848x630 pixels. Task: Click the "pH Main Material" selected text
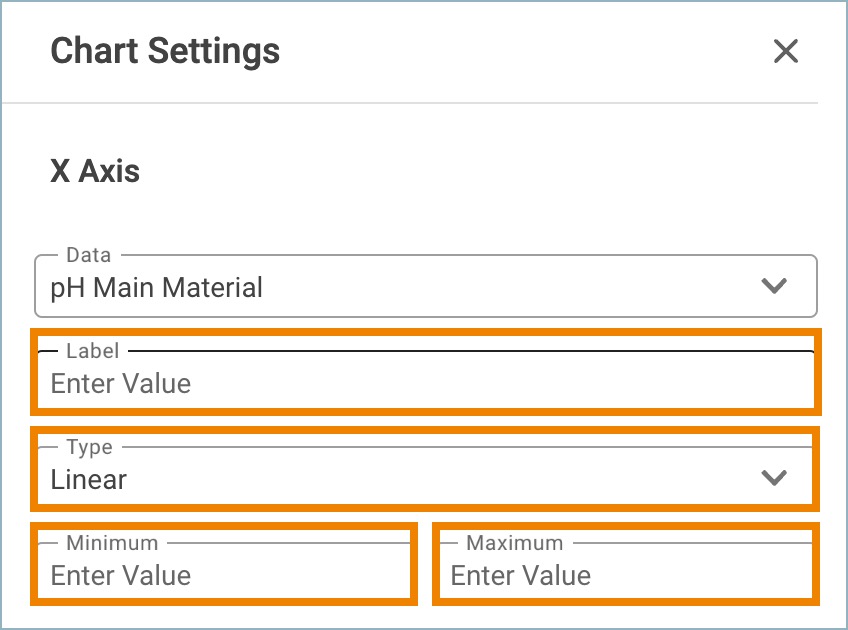tap(156, 288)
